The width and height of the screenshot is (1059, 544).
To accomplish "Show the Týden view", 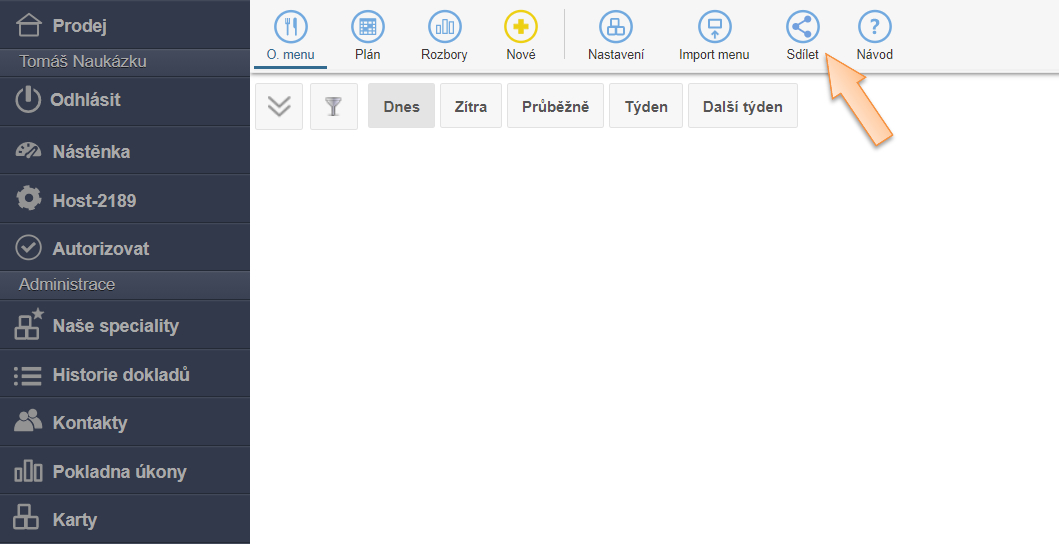I will click(646, 107).
